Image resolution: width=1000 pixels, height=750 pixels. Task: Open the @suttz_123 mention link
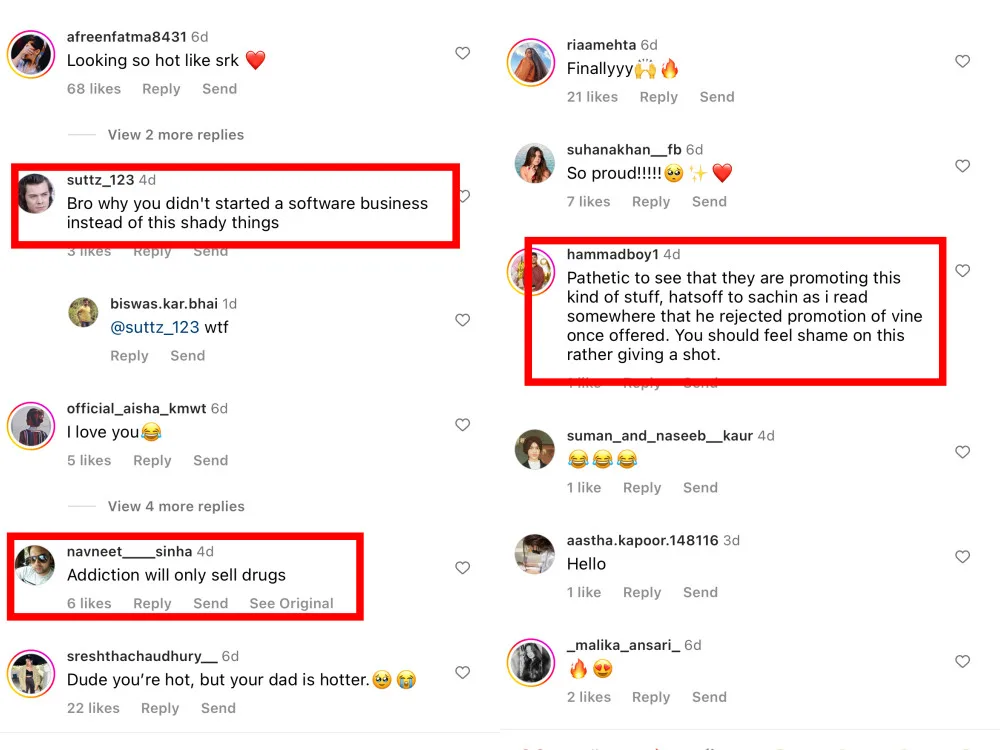[155, 328]
